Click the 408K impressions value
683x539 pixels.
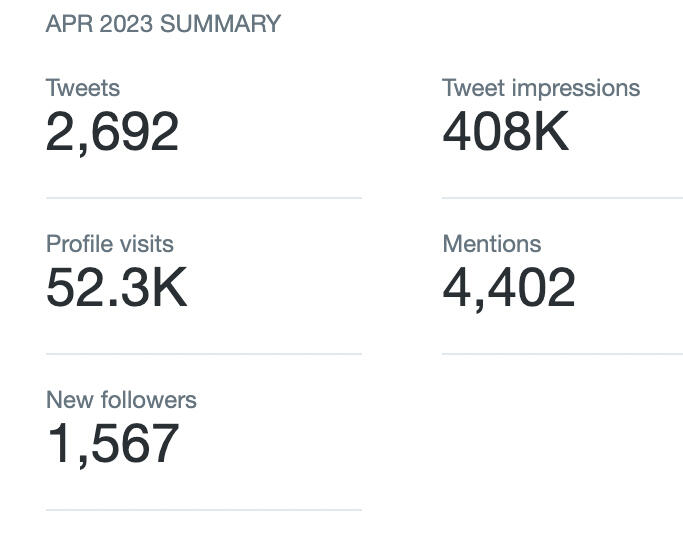point(506,131)
